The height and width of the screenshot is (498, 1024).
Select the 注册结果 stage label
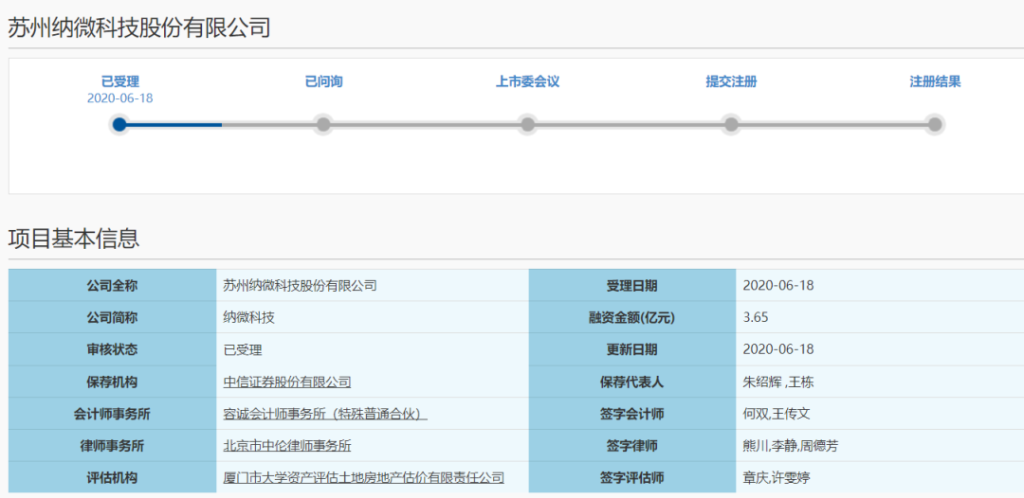(935, 82)
